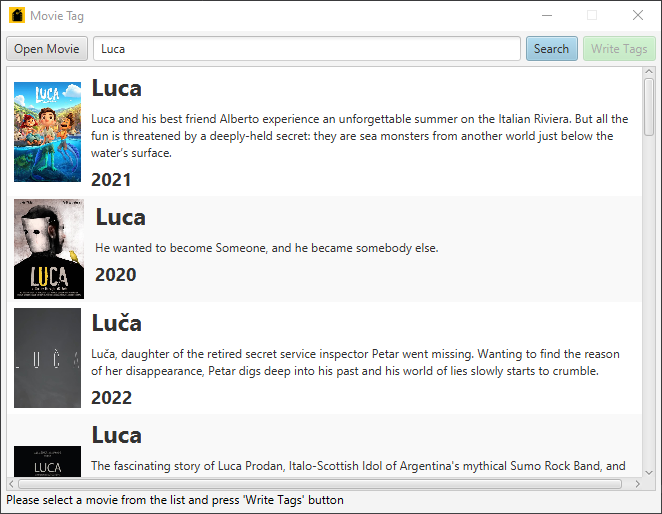Click the year 2021 text
Screen dimensions: 662x514
[111, 180]
